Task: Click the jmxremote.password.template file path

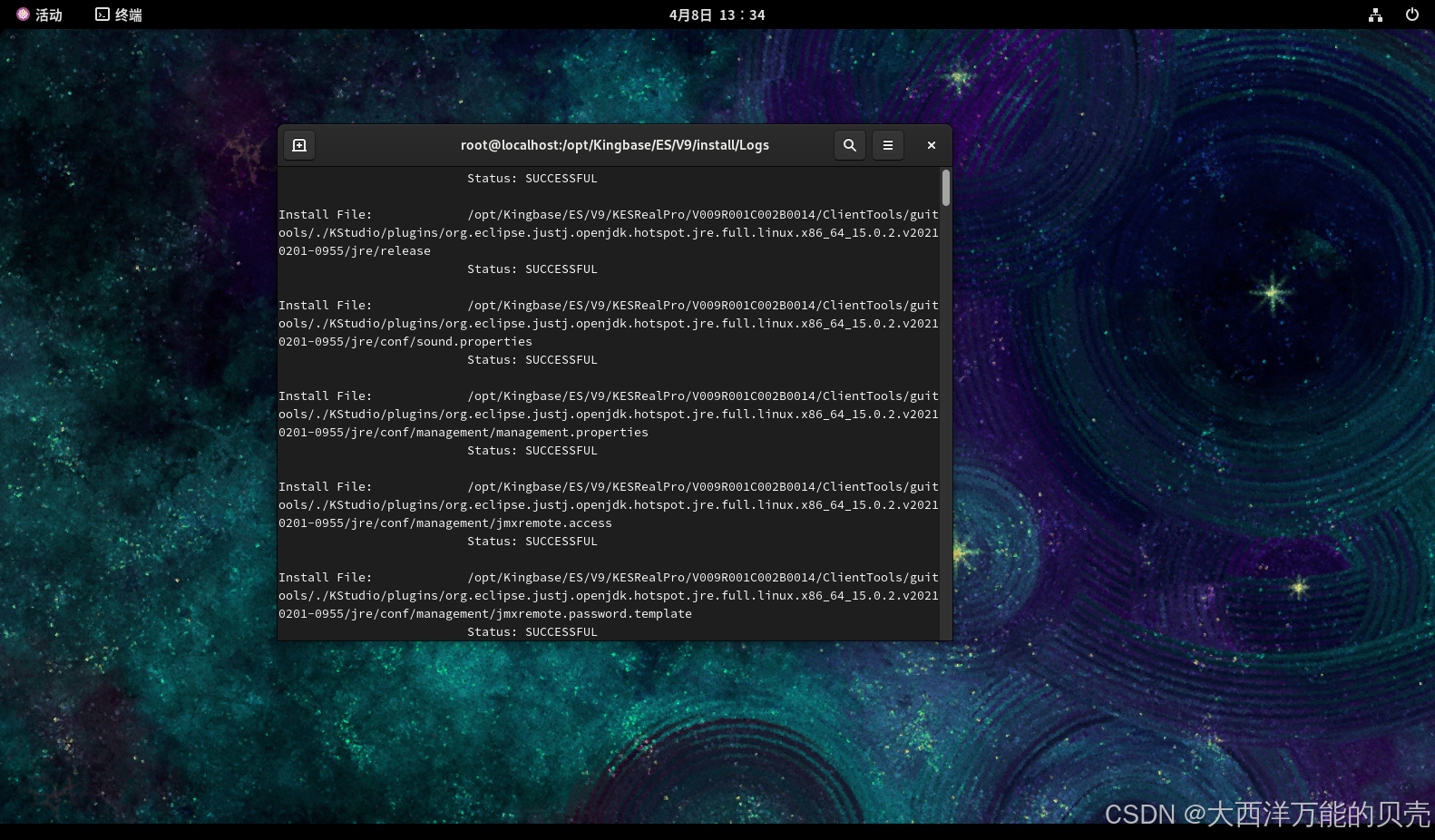Action: coord(609,596)
